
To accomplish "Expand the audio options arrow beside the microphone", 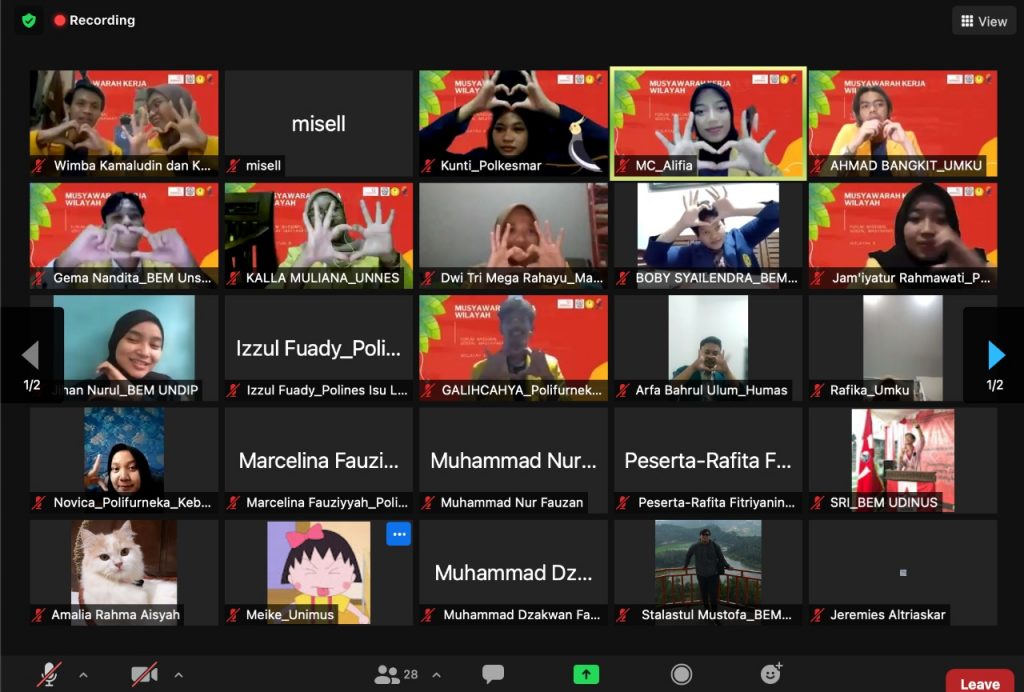I will click(x=83, y=675).
